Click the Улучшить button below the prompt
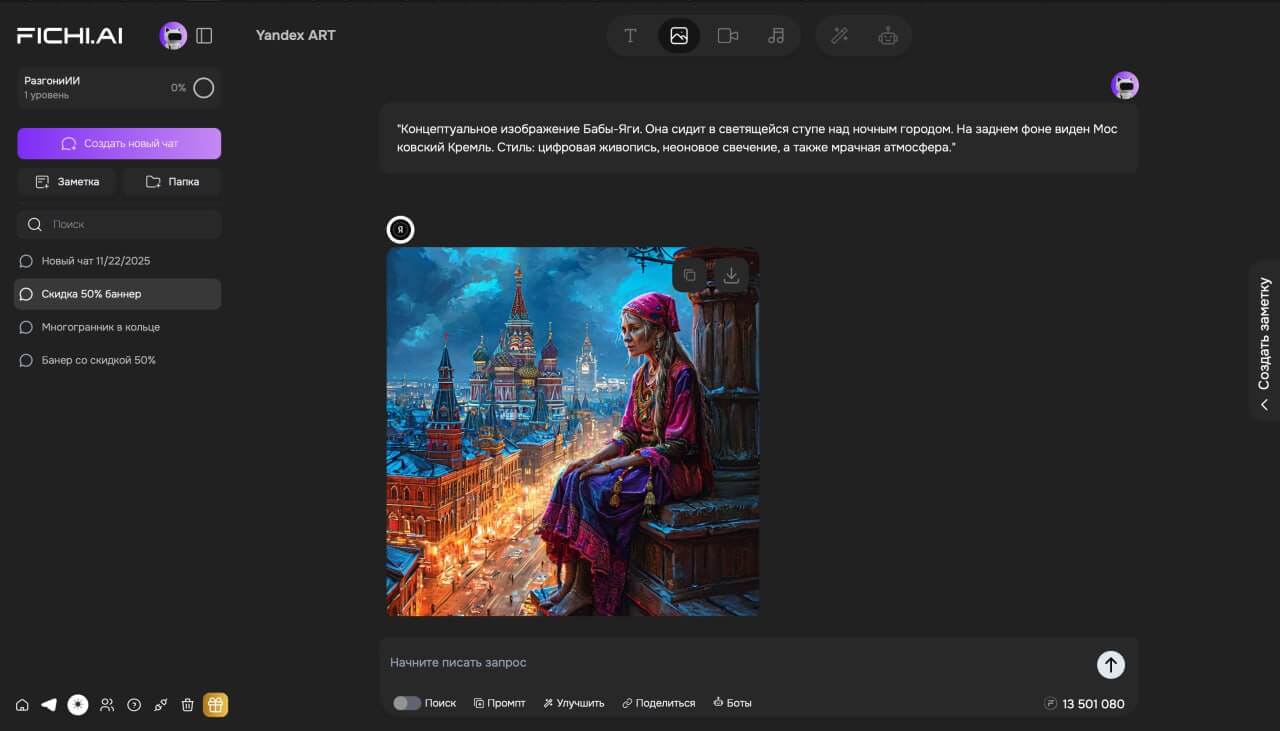1280x731 pixels. pyautogui.click(x=574, y=703)
